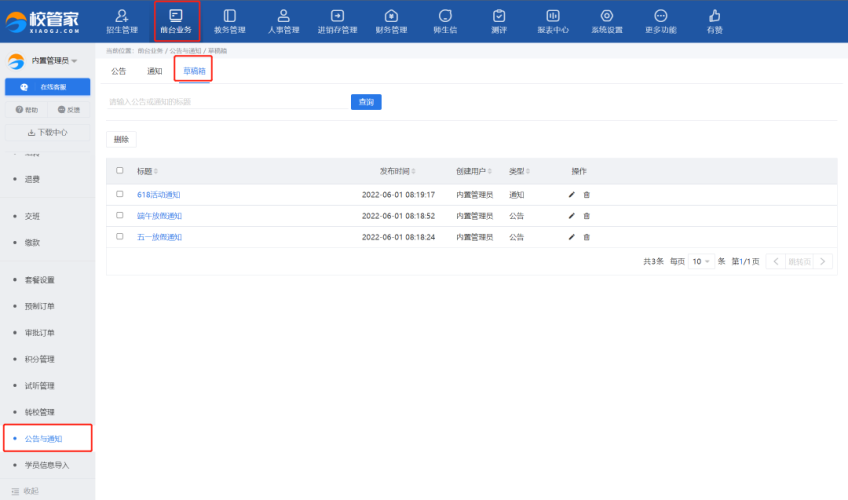Viewport: 848px width, 500px height.
Task: Open the 端午放假通知 title link
Action: pos(159,216)
